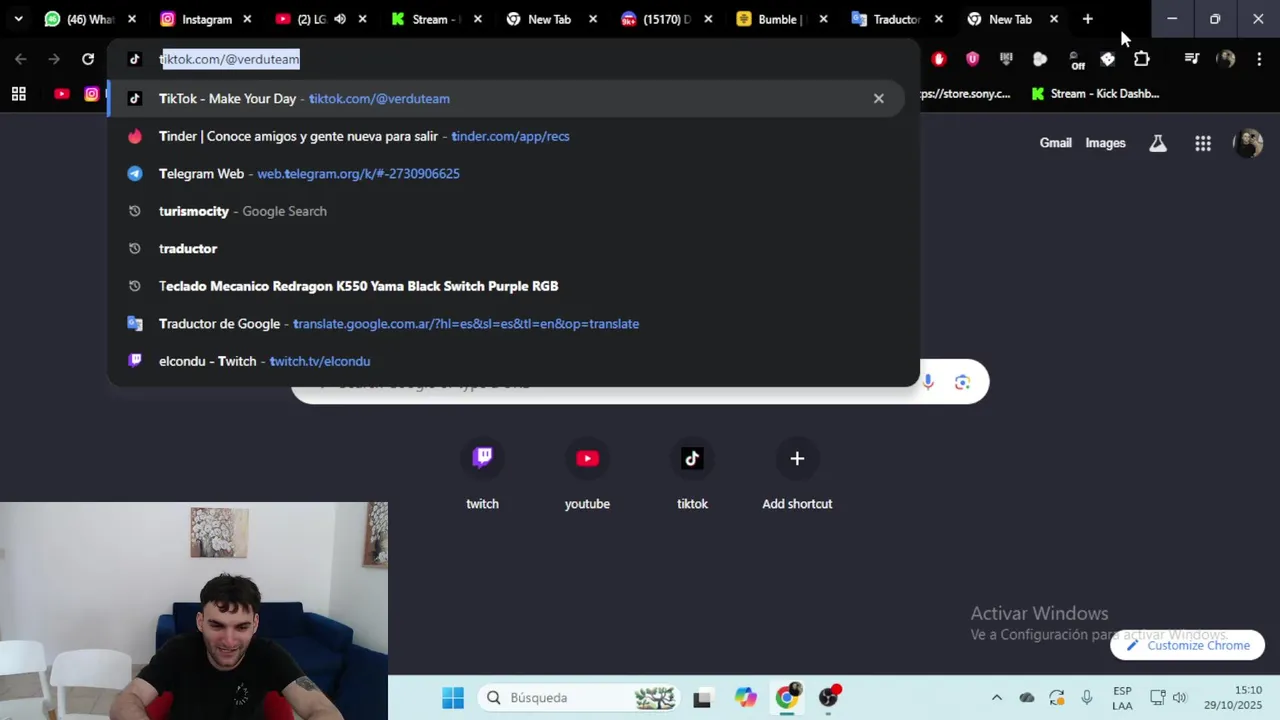
Task: Click the OneDrive cloud tray icon
Action: pyautogui.click(x=1026, y=698)
